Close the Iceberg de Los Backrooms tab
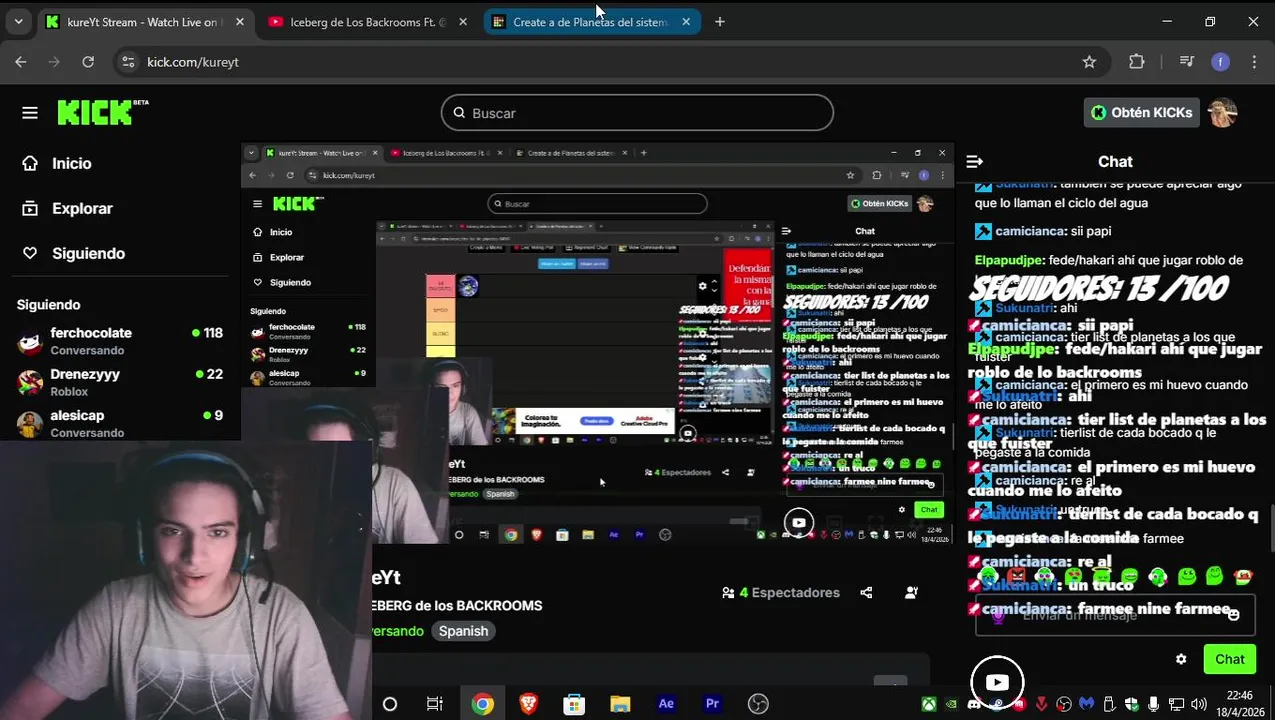Image resolution: width=1275 pixels, height=720 pixels. (x=462, y=22)
